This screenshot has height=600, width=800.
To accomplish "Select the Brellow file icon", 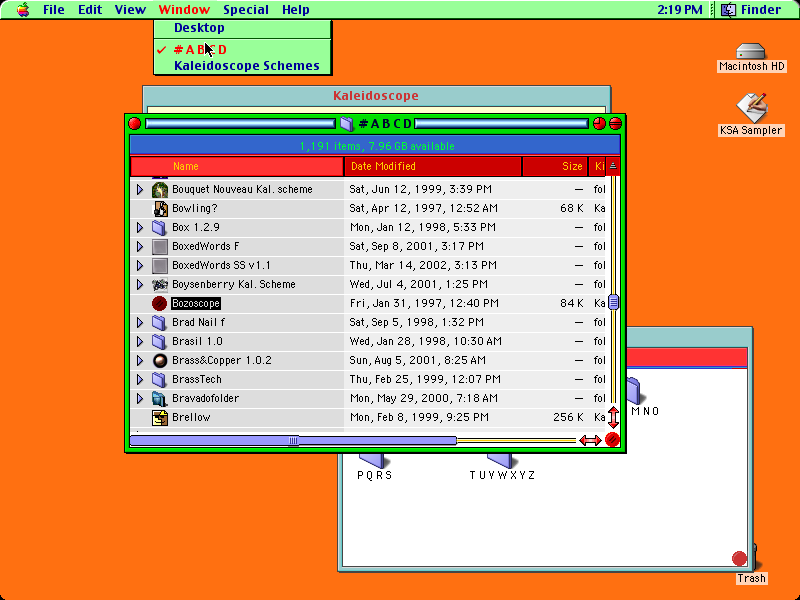I will tap(160, 417).
